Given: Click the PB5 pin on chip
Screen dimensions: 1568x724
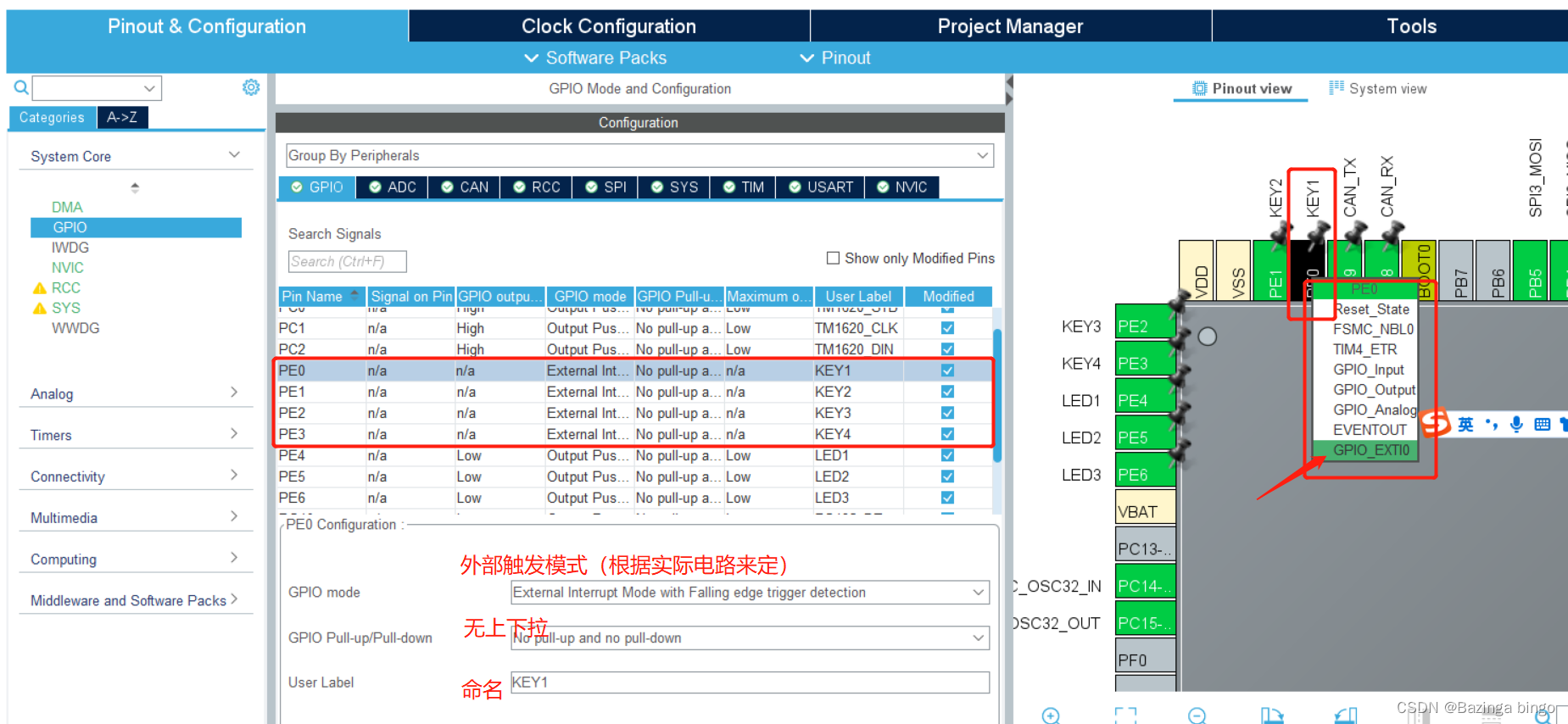Looking at the screenshot, I should [x=1530, y=270].
